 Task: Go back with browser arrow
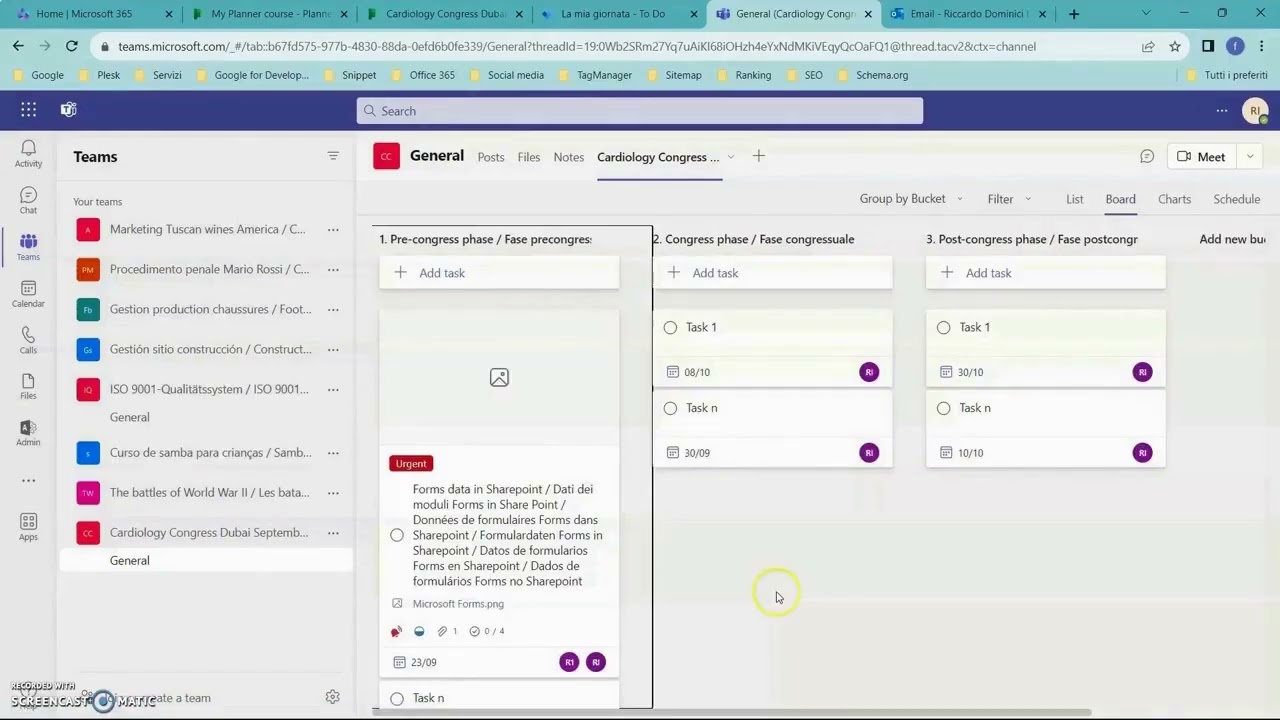(x=18, y=46)
